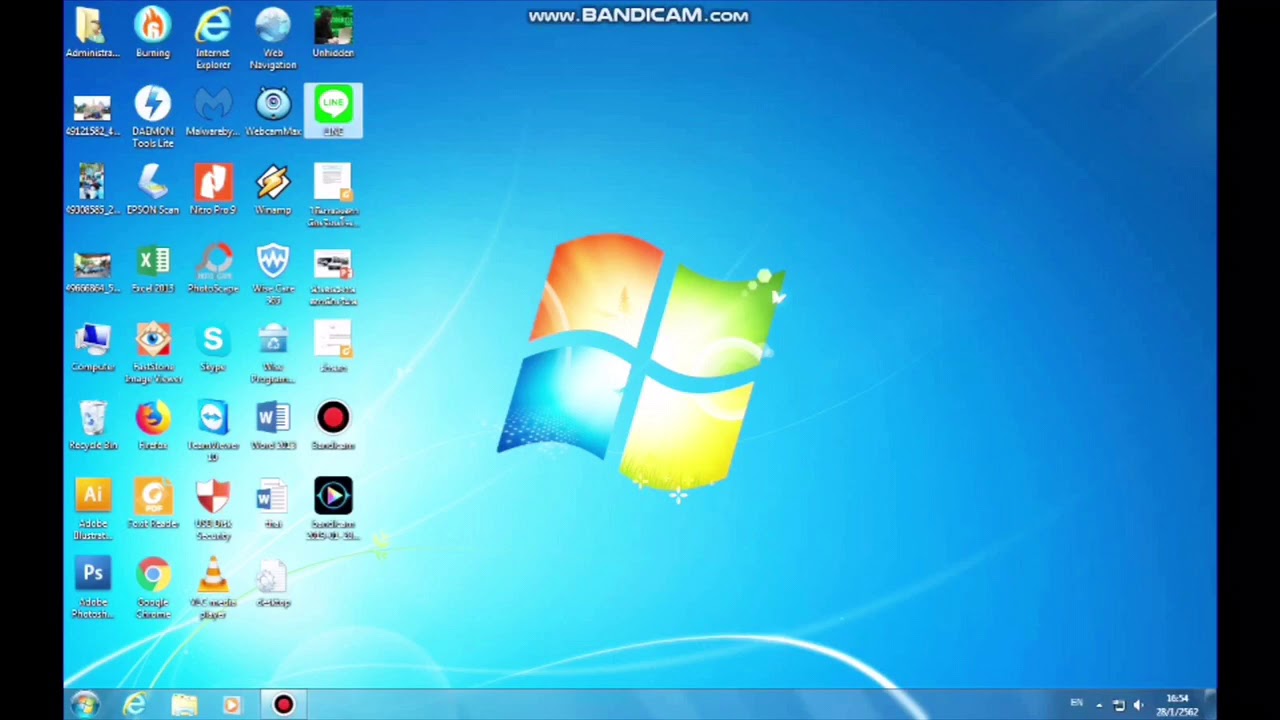Launch EPSON Scan
The height and width of the screenshot is (720, 1280).
[x=153, y=190]
